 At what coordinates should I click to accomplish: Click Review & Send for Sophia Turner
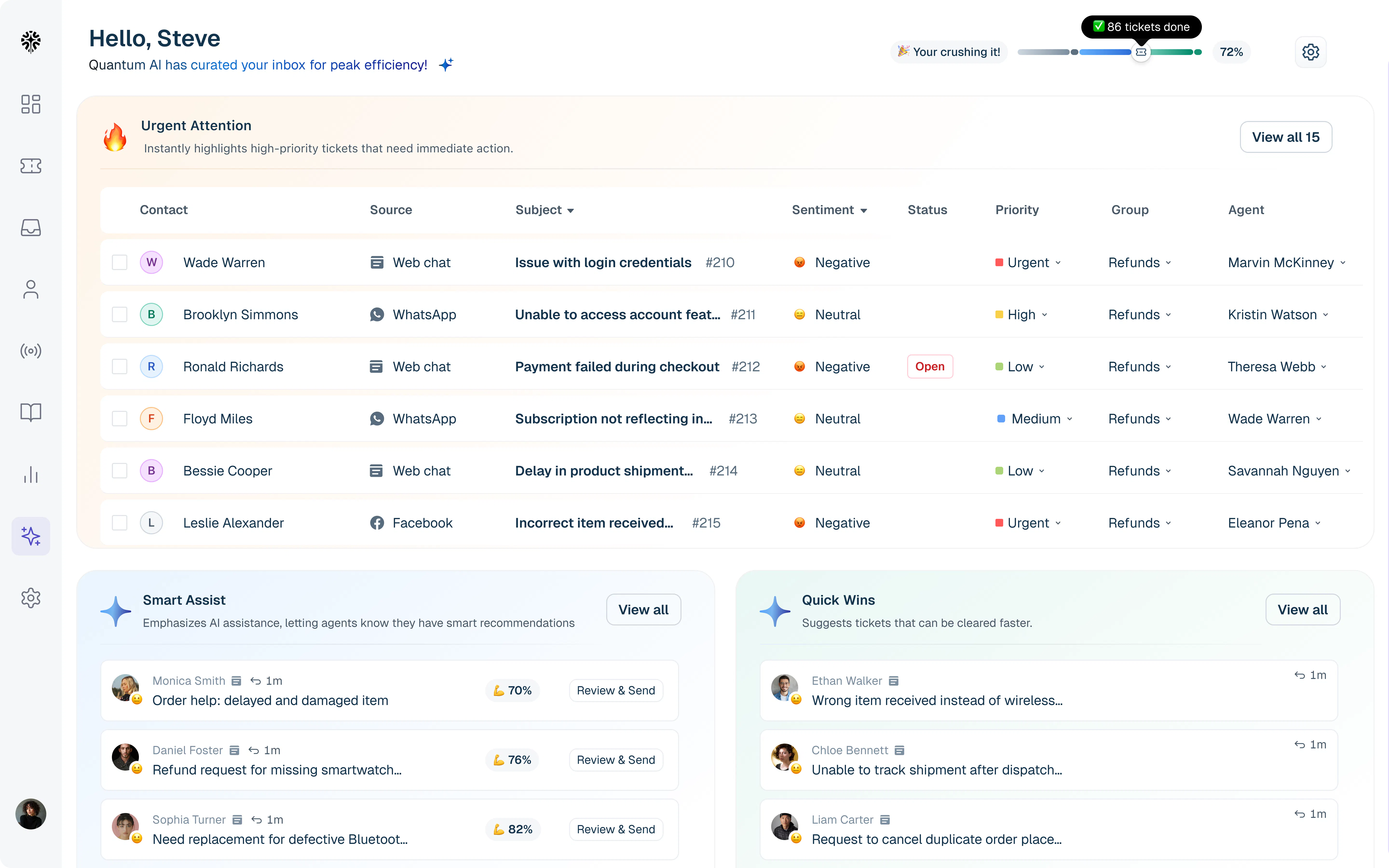click(616, 829)
